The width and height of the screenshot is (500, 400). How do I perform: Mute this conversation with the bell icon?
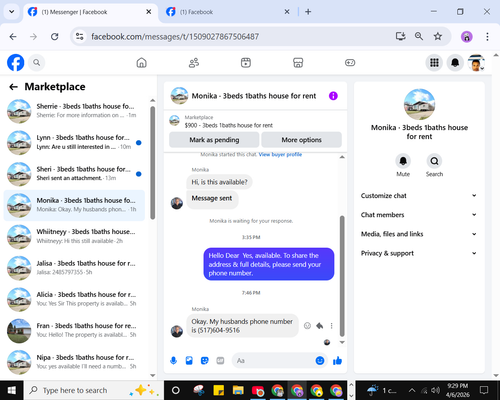pyautogui.click(x=403, y=161)
